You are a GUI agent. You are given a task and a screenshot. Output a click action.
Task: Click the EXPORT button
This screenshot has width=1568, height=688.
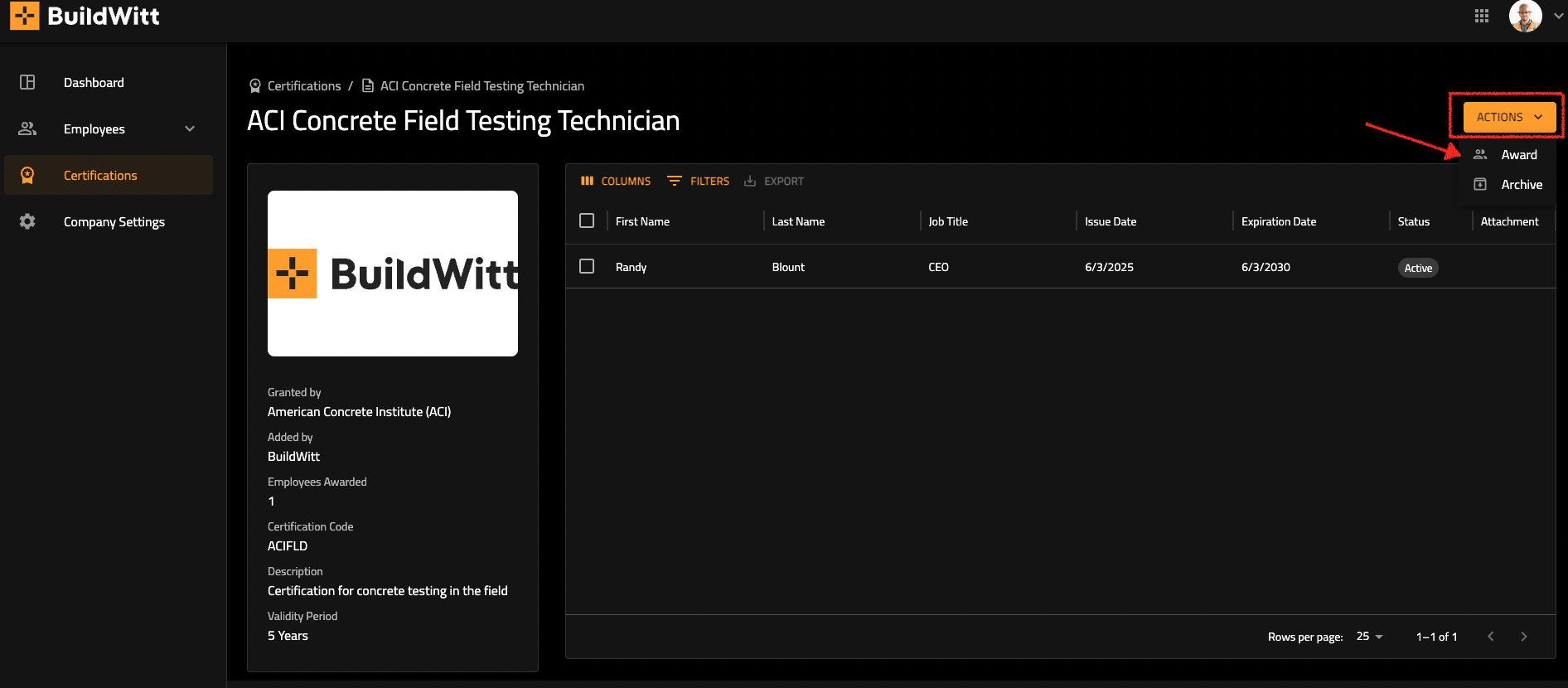[x=774, y=181]
